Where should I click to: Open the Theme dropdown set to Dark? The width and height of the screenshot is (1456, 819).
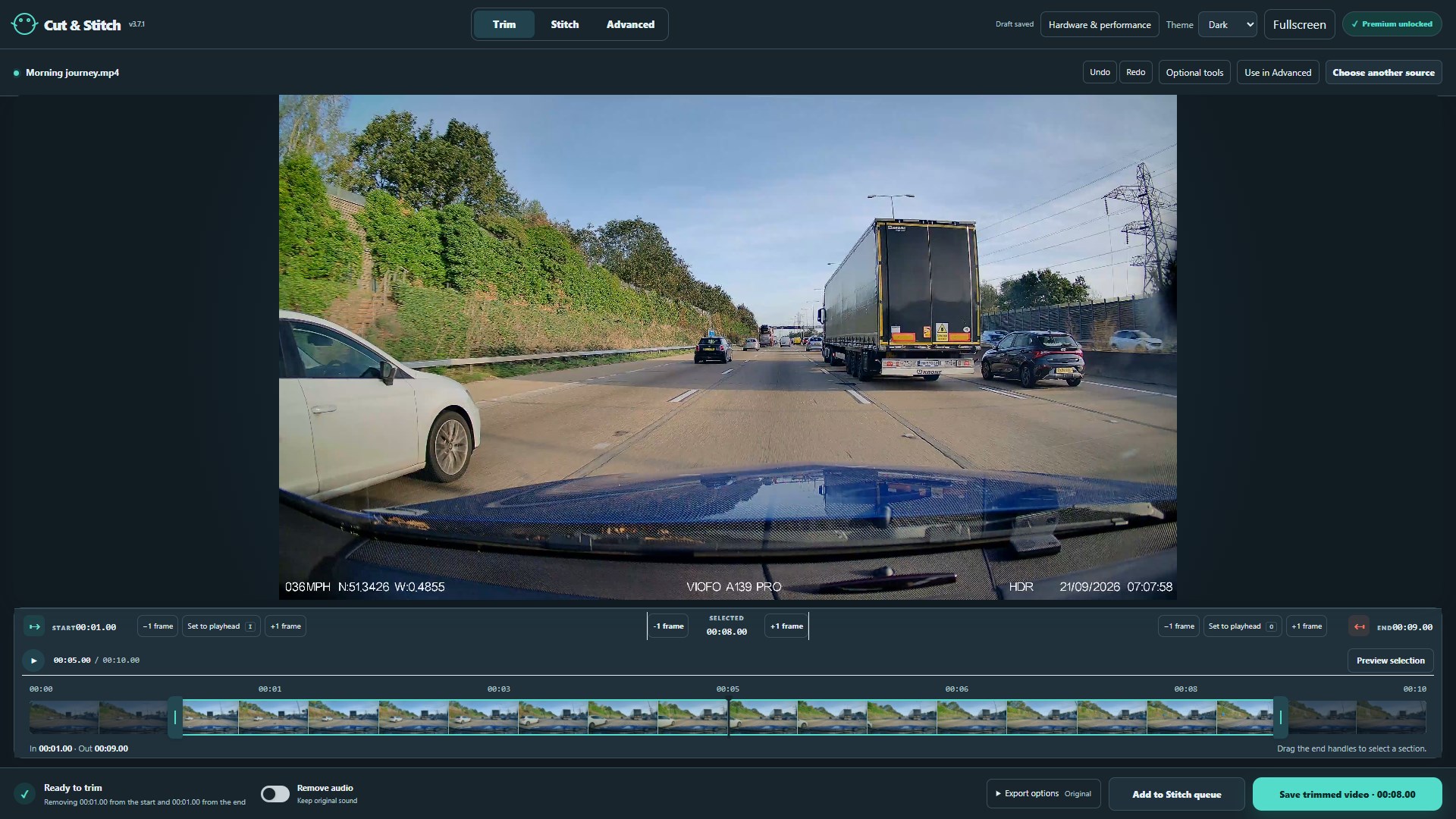tap(1227, 24)
